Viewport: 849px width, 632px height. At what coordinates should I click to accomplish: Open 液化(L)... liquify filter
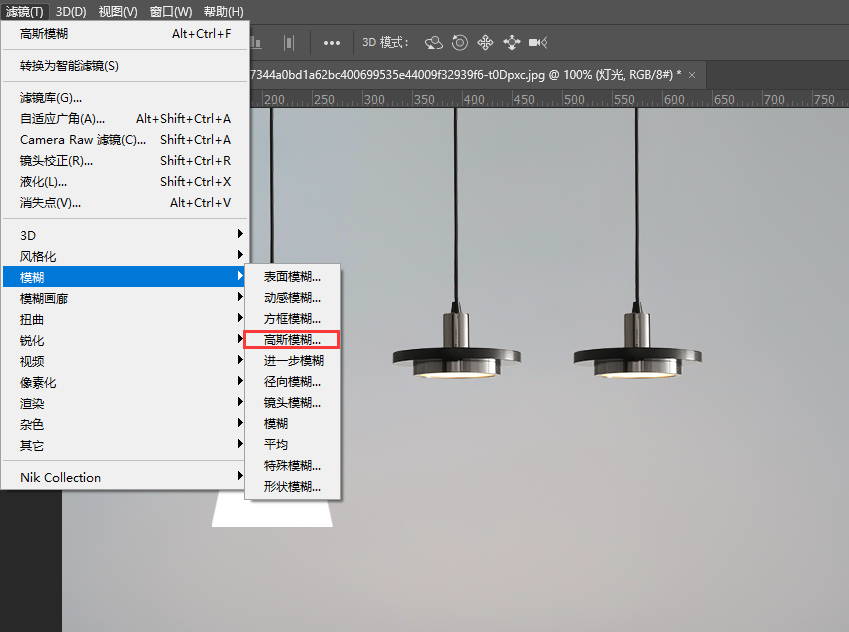point(125,182)
